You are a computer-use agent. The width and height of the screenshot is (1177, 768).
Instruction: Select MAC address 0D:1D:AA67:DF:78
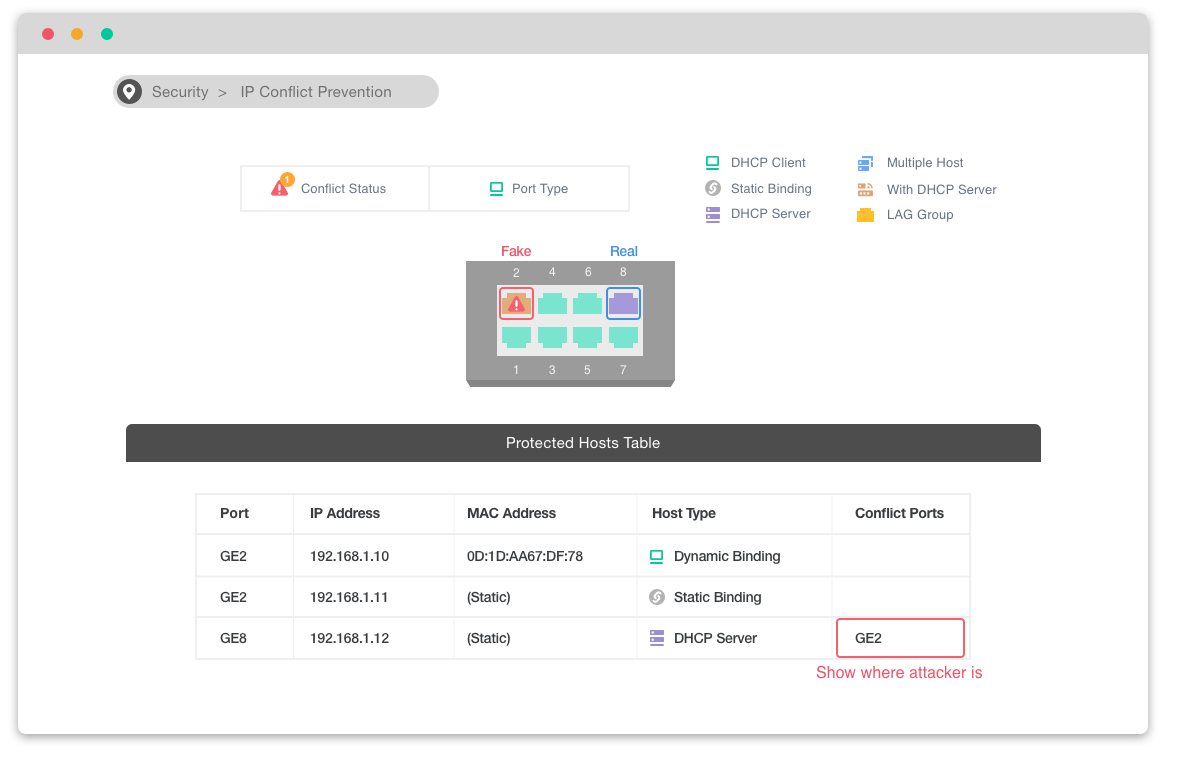point(525,556)
